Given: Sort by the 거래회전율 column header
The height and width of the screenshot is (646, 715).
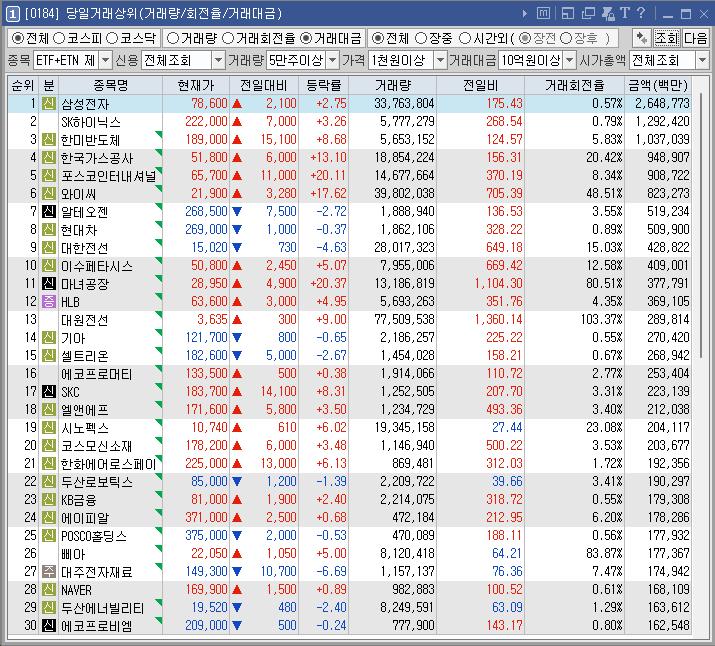Looking at the screenshot, I should click(575, 85).
